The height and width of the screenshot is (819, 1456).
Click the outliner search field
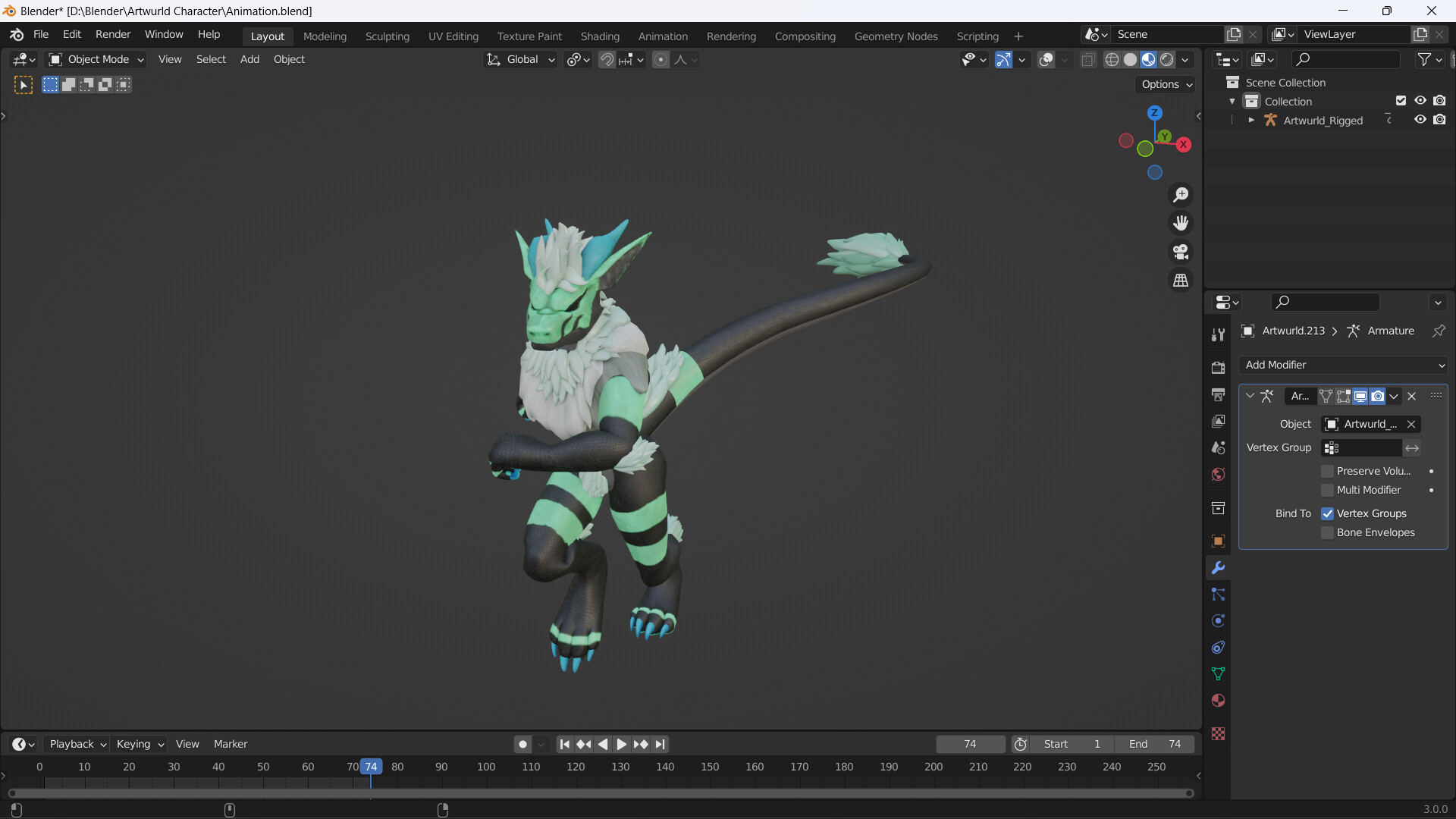pos(1345,59)
